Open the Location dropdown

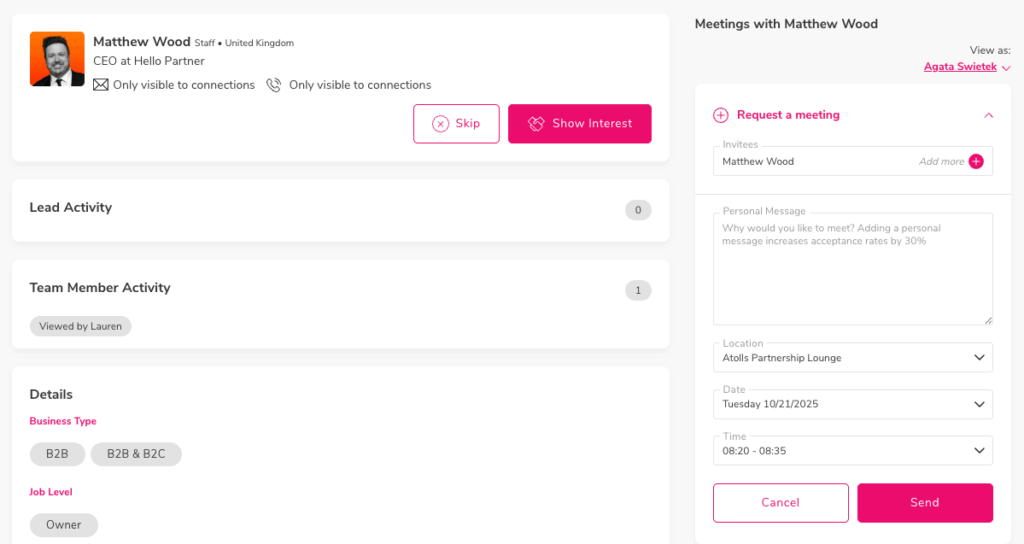tap(852, 358)
